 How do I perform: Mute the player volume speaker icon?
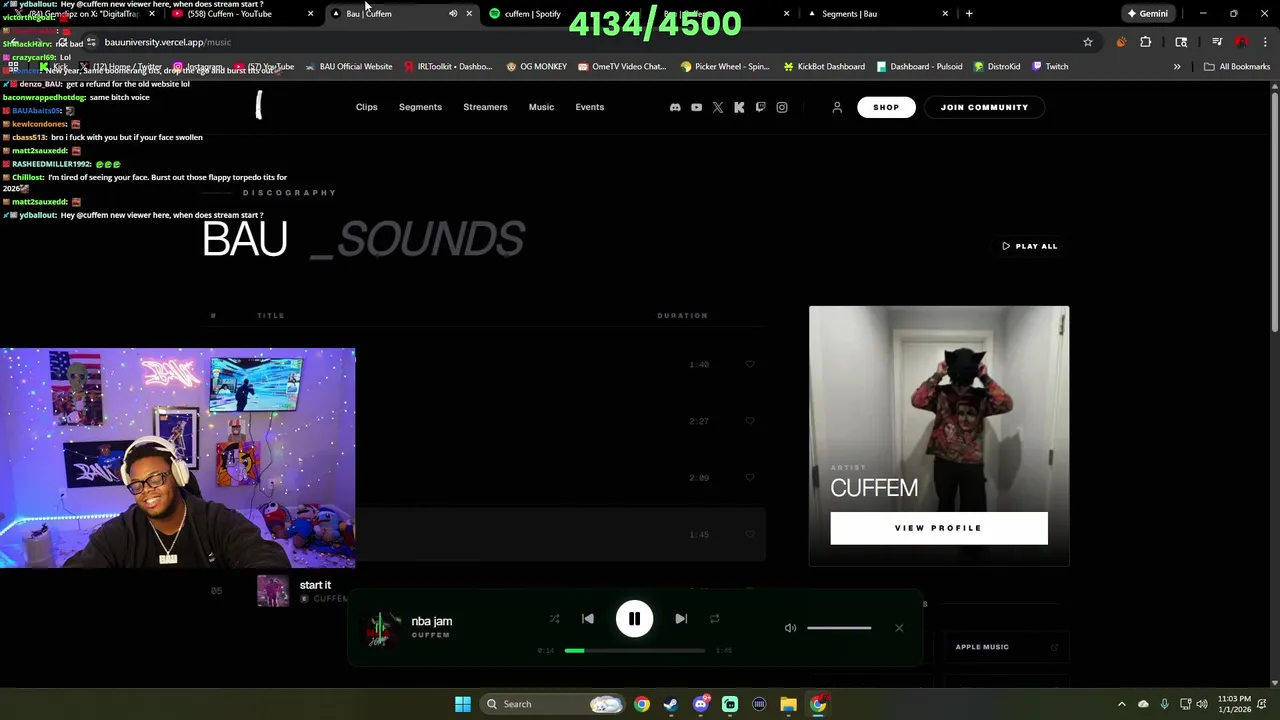point(790,628)
